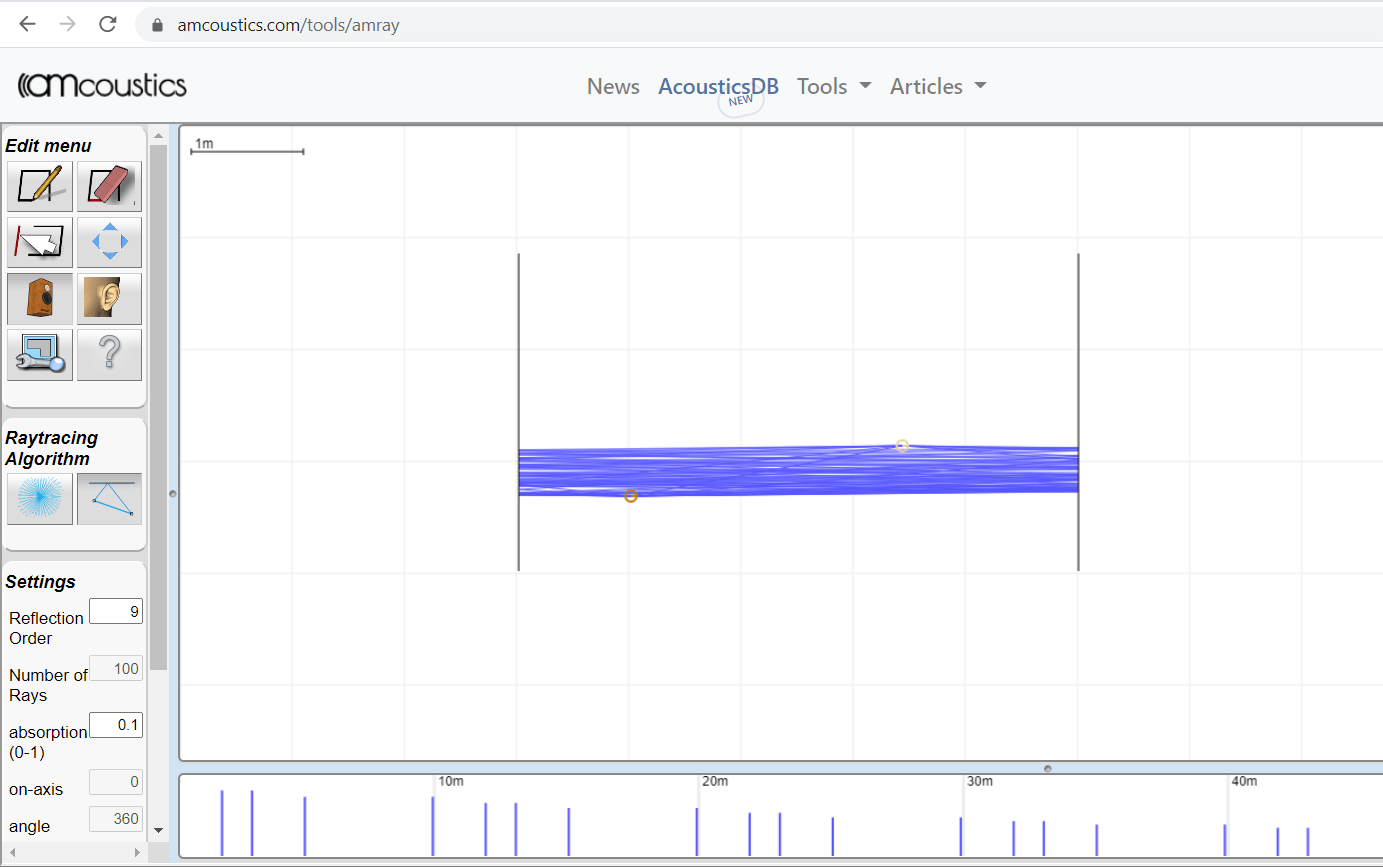Click the orange source marker in canvas
Screen dimensions: 1383x867
pyautogui.click(x=631, y=496)
